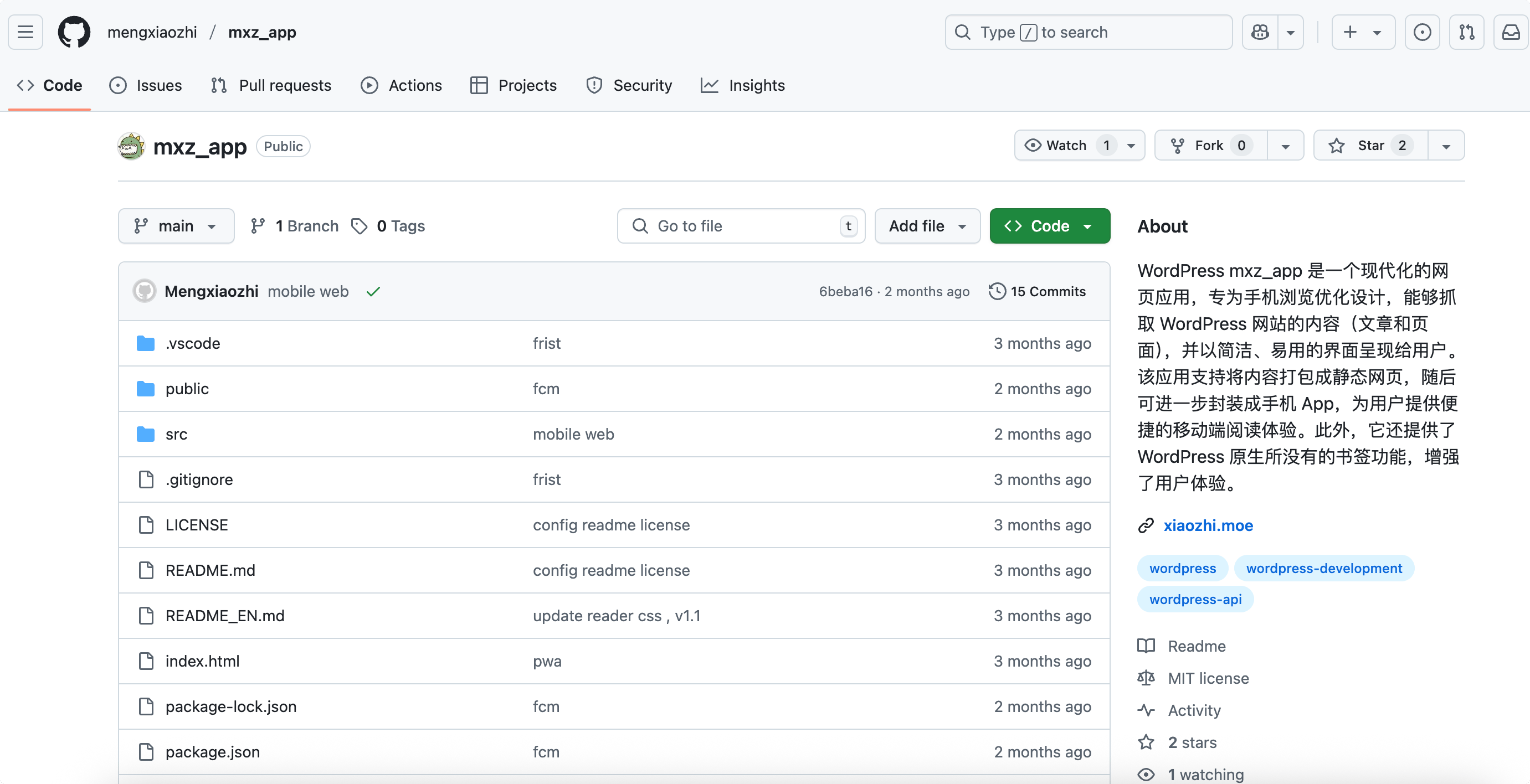Switch to the Actions tab
The width and height of the screenshot is (1530, 784).
click(402, 85)
